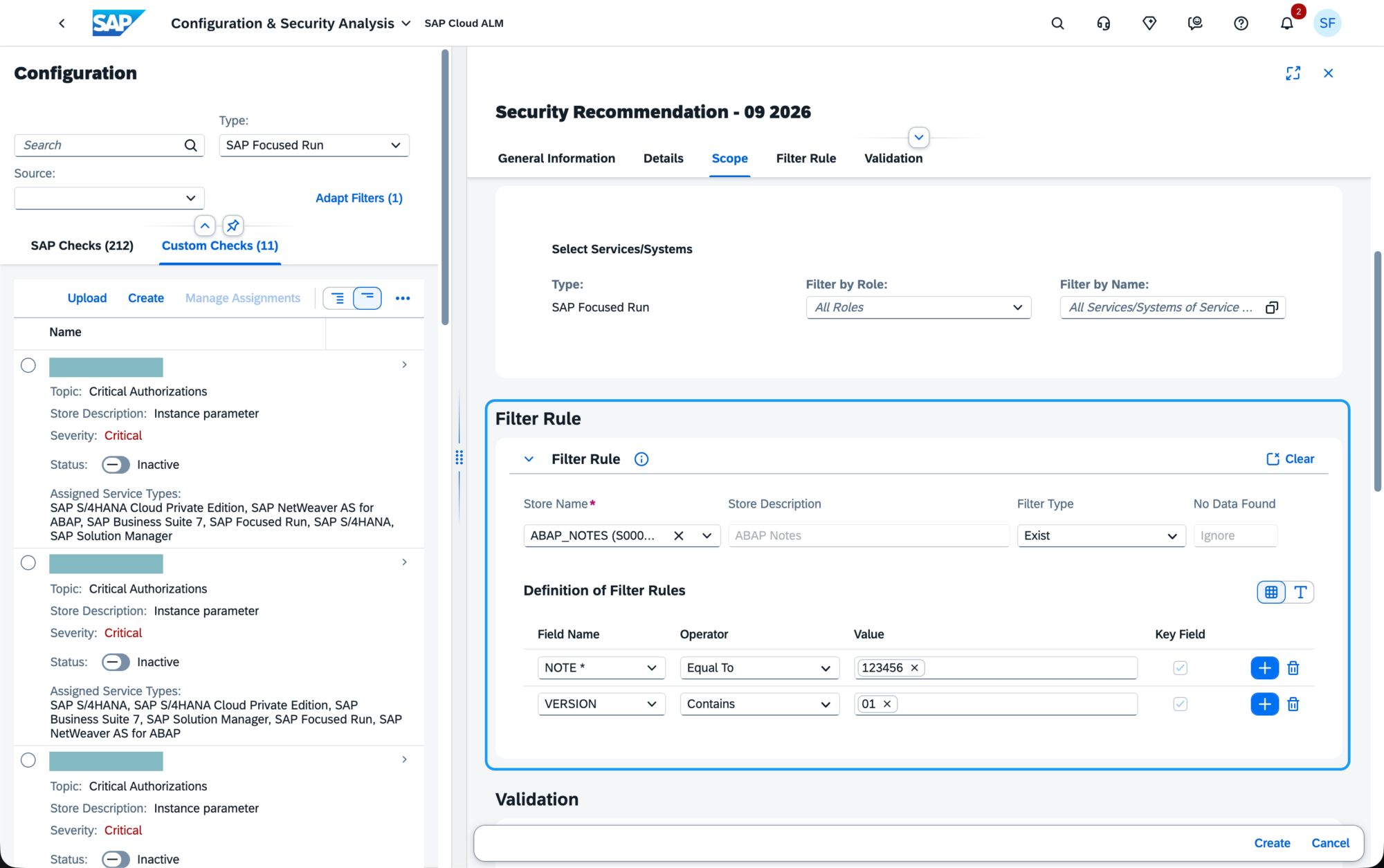Select the first custom check radio button

click(28, 365)
